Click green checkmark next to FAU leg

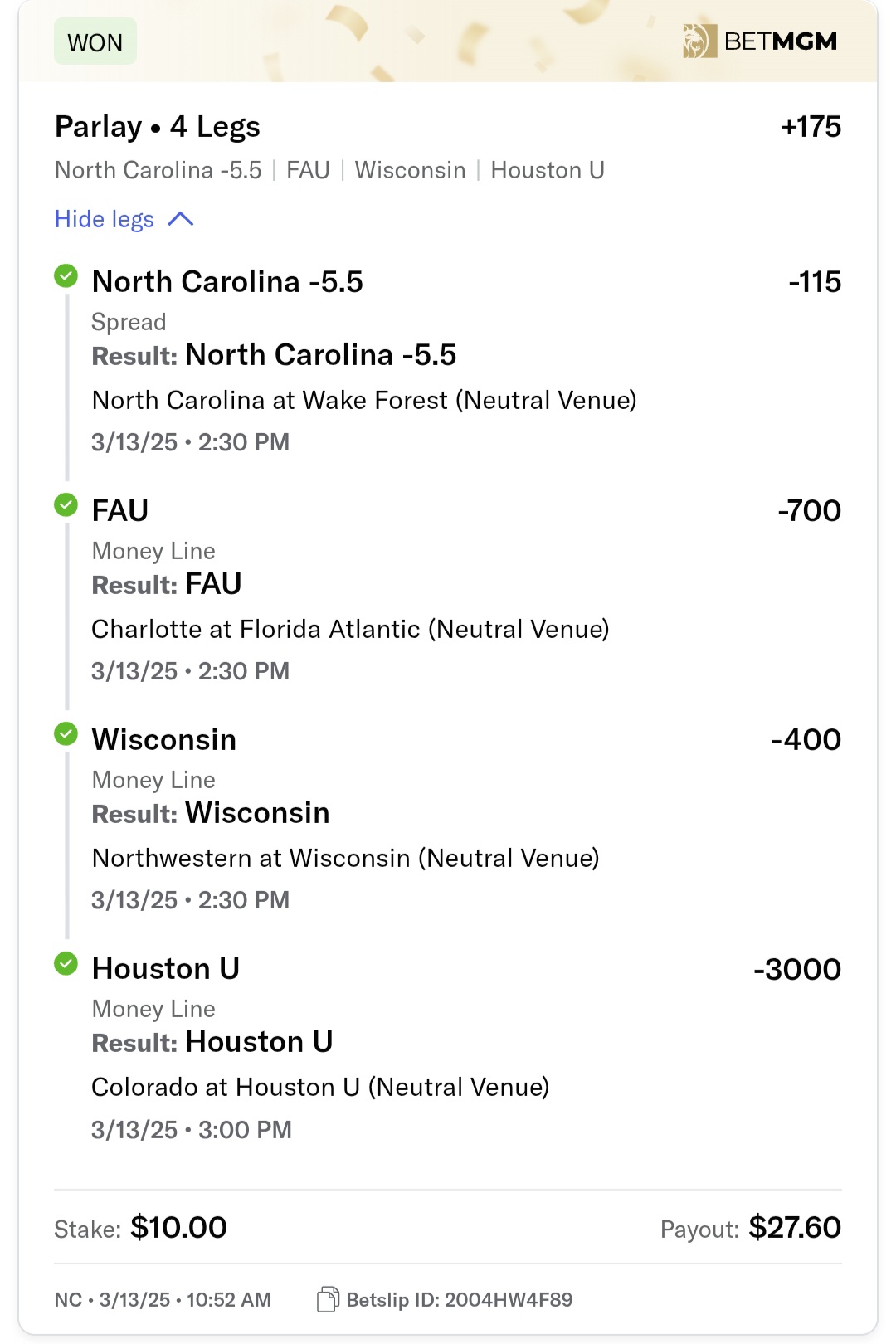click(x=66, y=504)
